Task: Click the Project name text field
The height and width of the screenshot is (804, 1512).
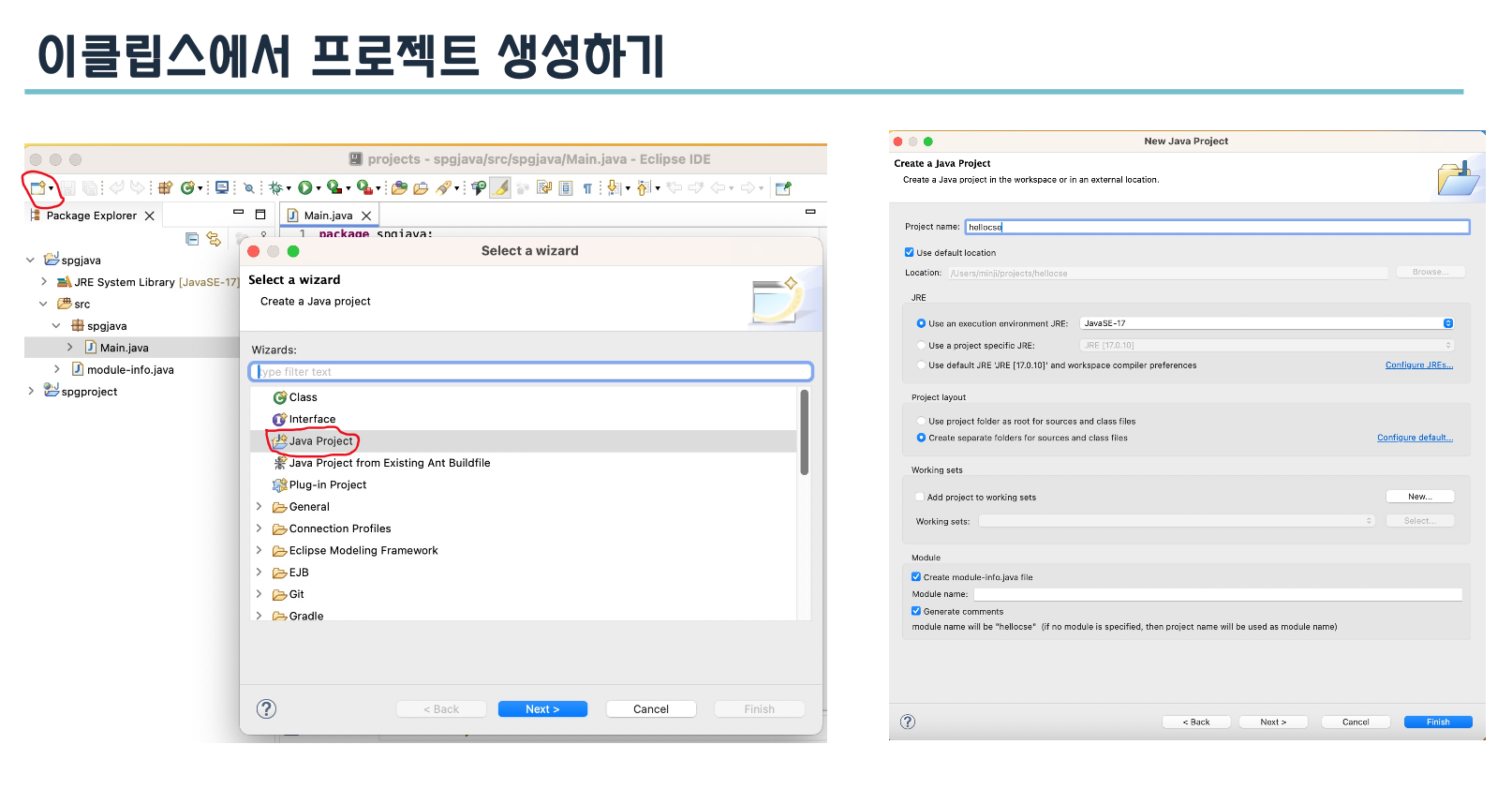Action: pyautogui.click(x=1218, y=227)
